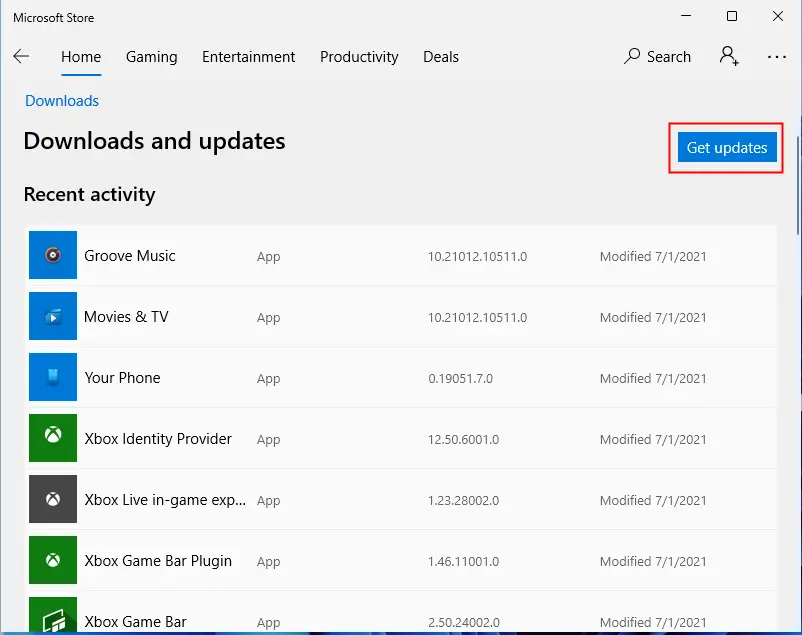The image size is (802, 635).
Task: Click the Your Phone modified date
Action: pos(653,378)
